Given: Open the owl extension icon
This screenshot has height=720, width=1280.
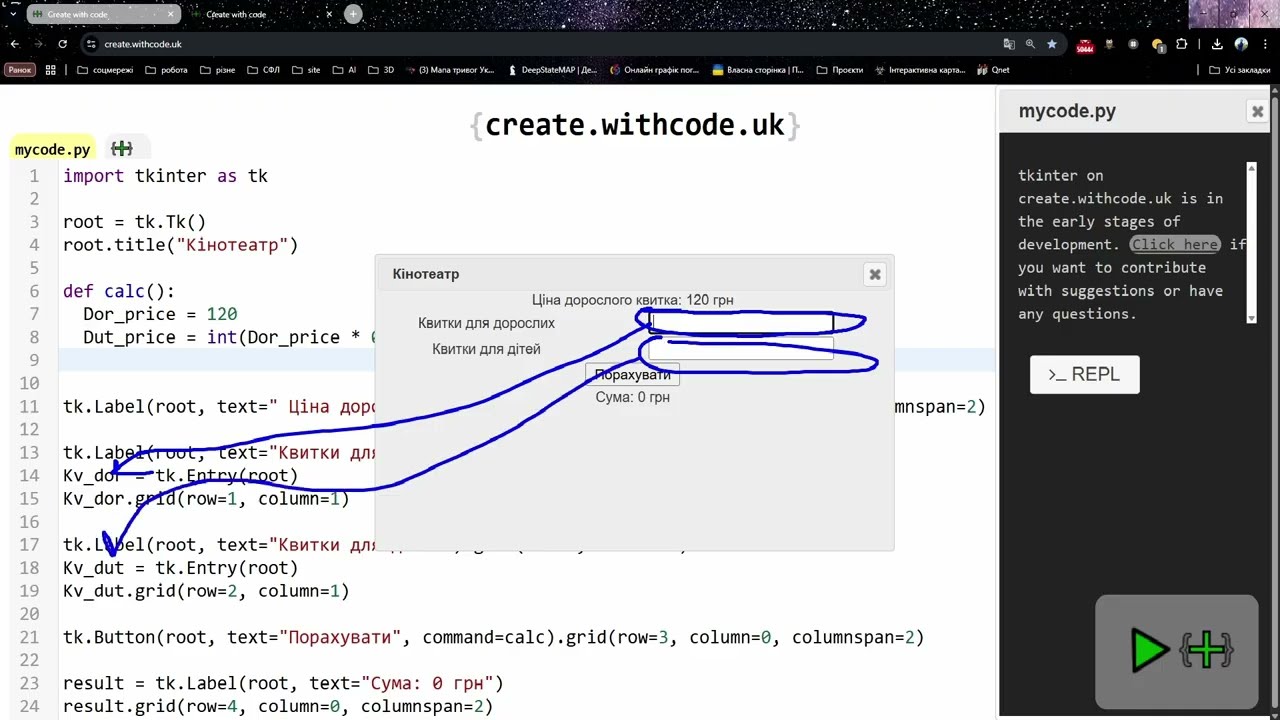Looking at the screenshot, I should coord(1109,44).
